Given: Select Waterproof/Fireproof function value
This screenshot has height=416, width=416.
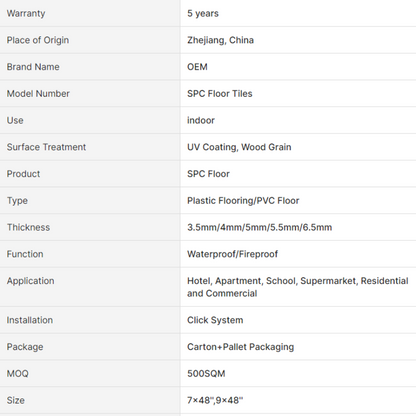Looking at the screenshot, I should (232, 254).
